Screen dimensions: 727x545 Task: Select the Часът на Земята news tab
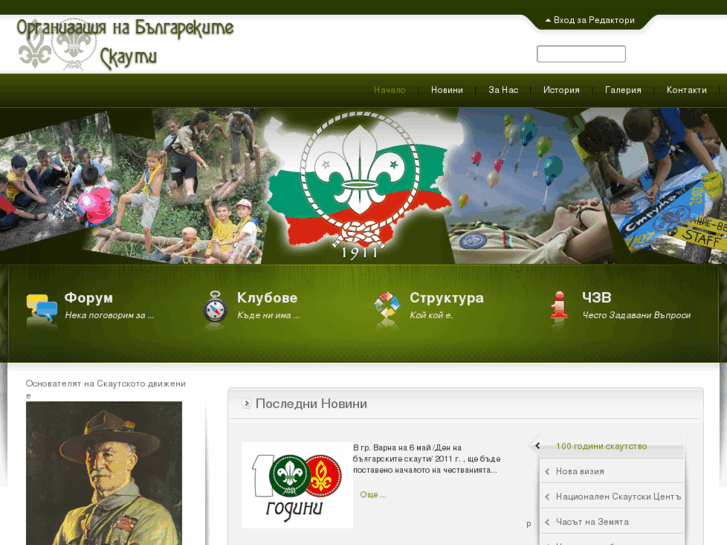tap(592, 522)
